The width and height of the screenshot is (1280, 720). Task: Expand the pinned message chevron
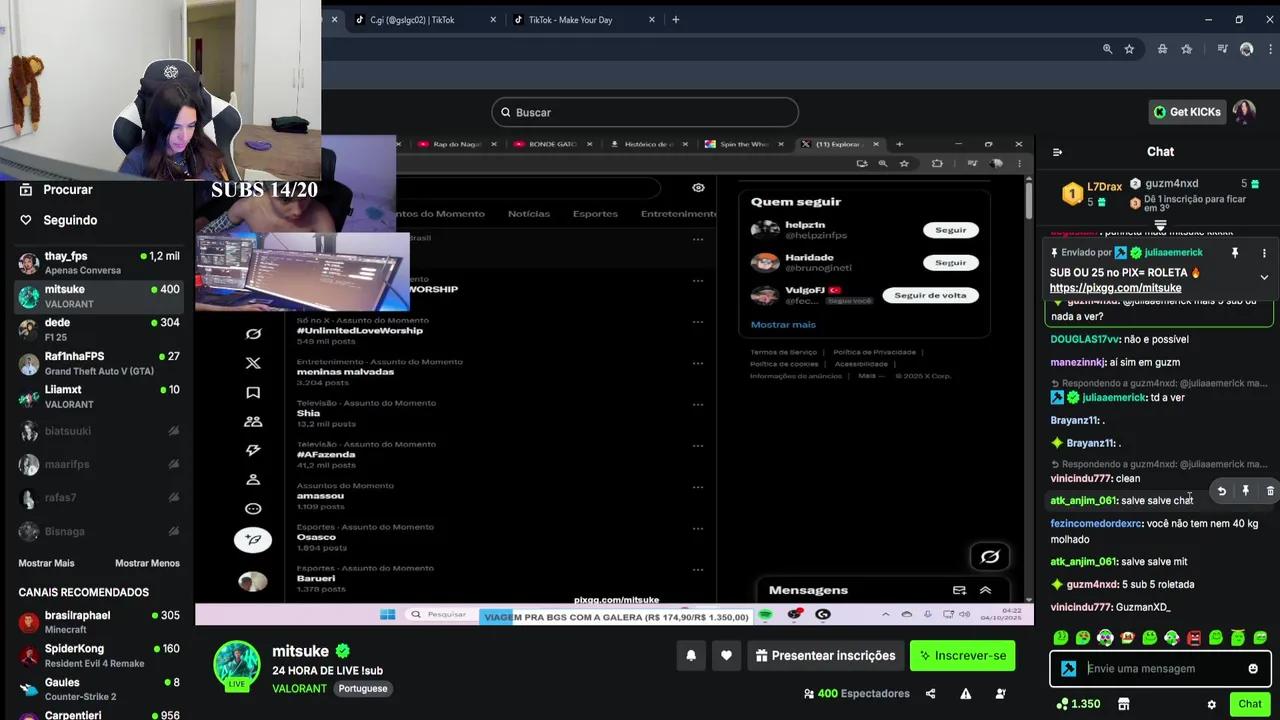(x=1264, y=277)
